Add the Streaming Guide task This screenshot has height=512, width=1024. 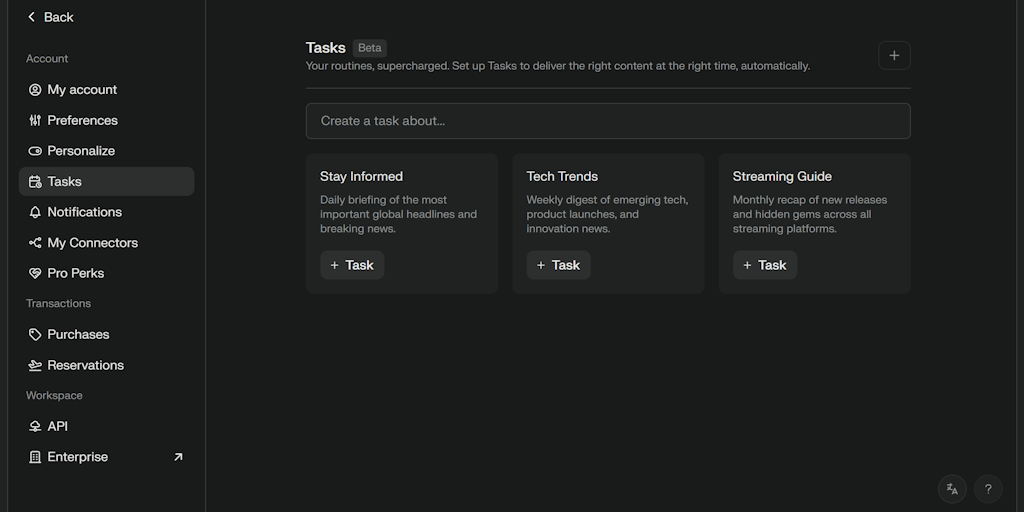point(764,265)
